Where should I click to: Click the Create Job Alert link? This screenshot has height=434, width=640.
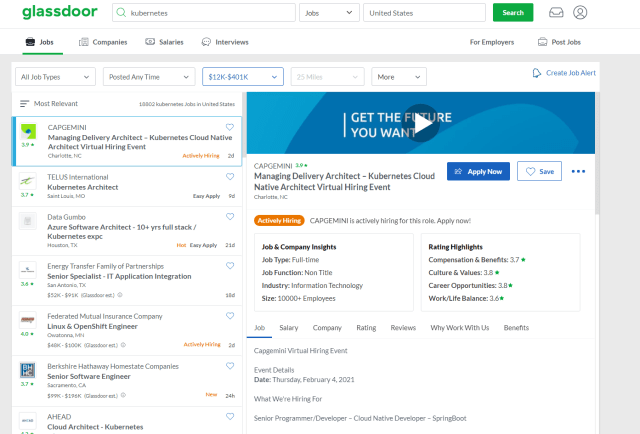(571, 73)
